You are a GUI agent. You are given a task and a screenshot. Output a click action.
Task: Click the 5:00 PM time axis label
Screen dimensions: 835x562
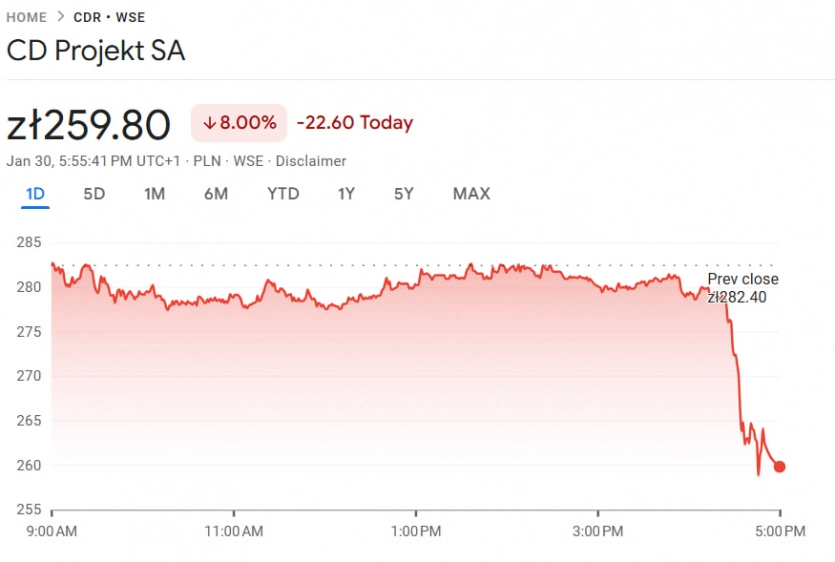[780, 531]
